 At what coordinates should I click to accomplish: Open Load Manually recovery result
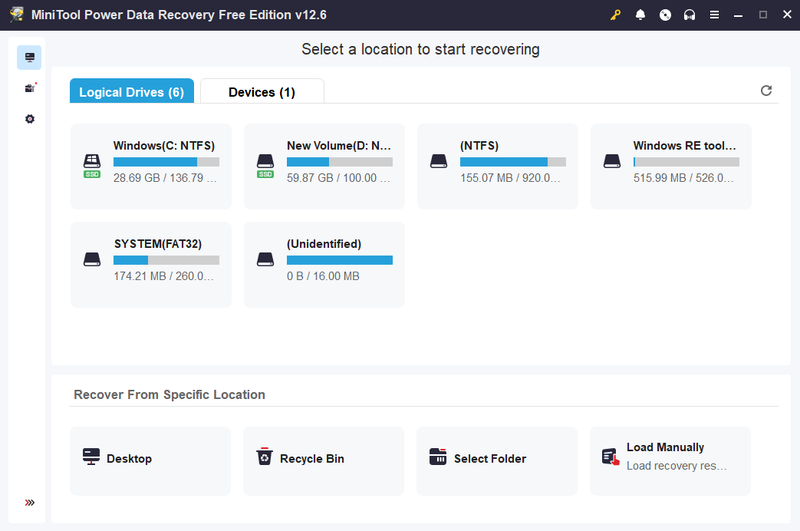click(670, 461)
